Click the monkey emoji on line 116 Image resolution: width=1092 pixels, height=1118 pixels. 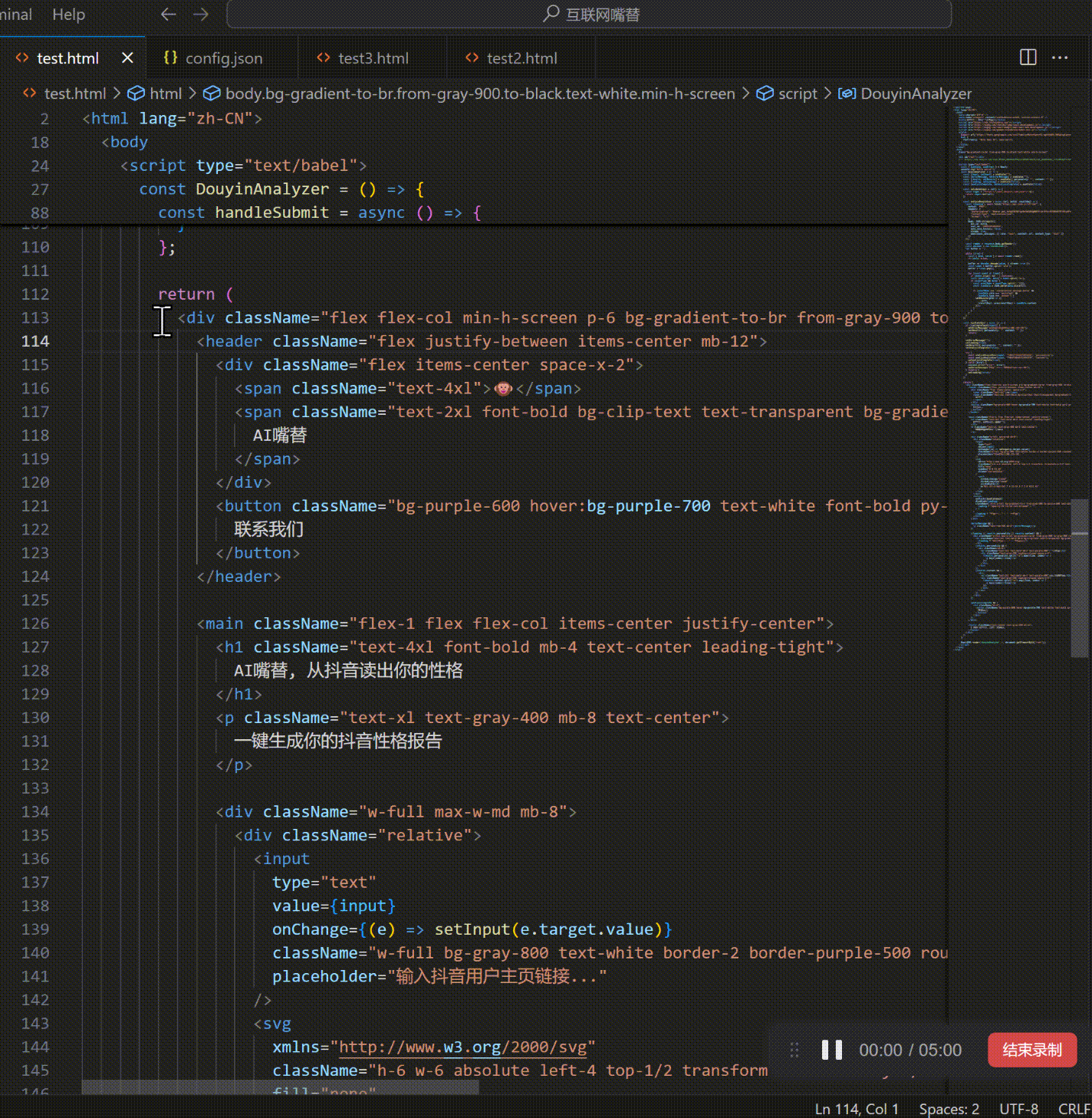[x=503, y=389]
